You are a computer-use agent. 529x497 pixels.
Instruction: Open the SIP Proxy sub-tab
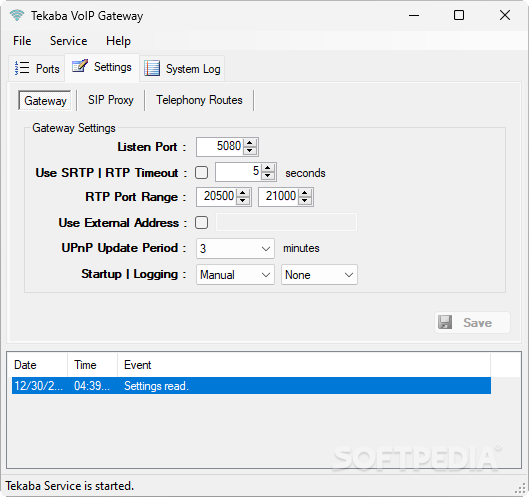click(x=111, y=100)
